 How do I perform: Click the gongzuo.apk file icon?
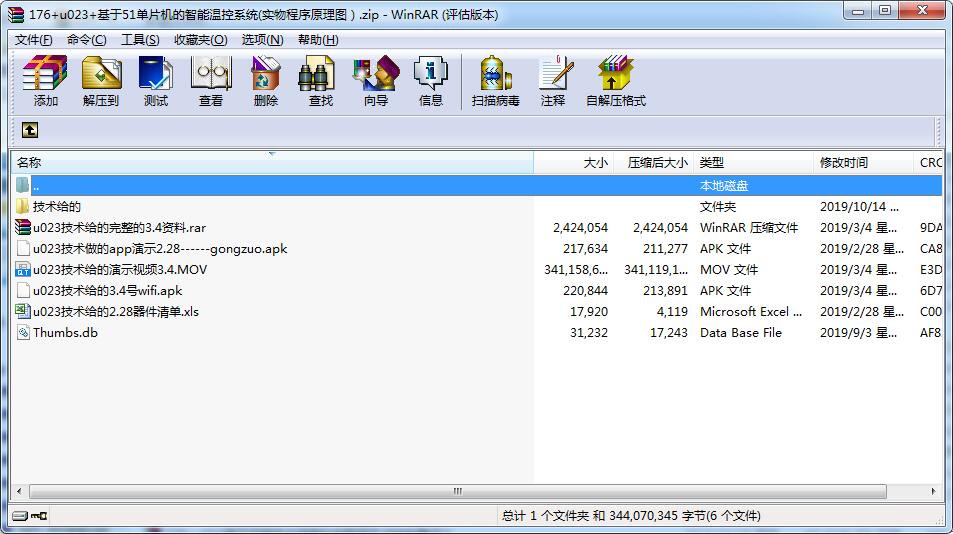tap(22, 248)
